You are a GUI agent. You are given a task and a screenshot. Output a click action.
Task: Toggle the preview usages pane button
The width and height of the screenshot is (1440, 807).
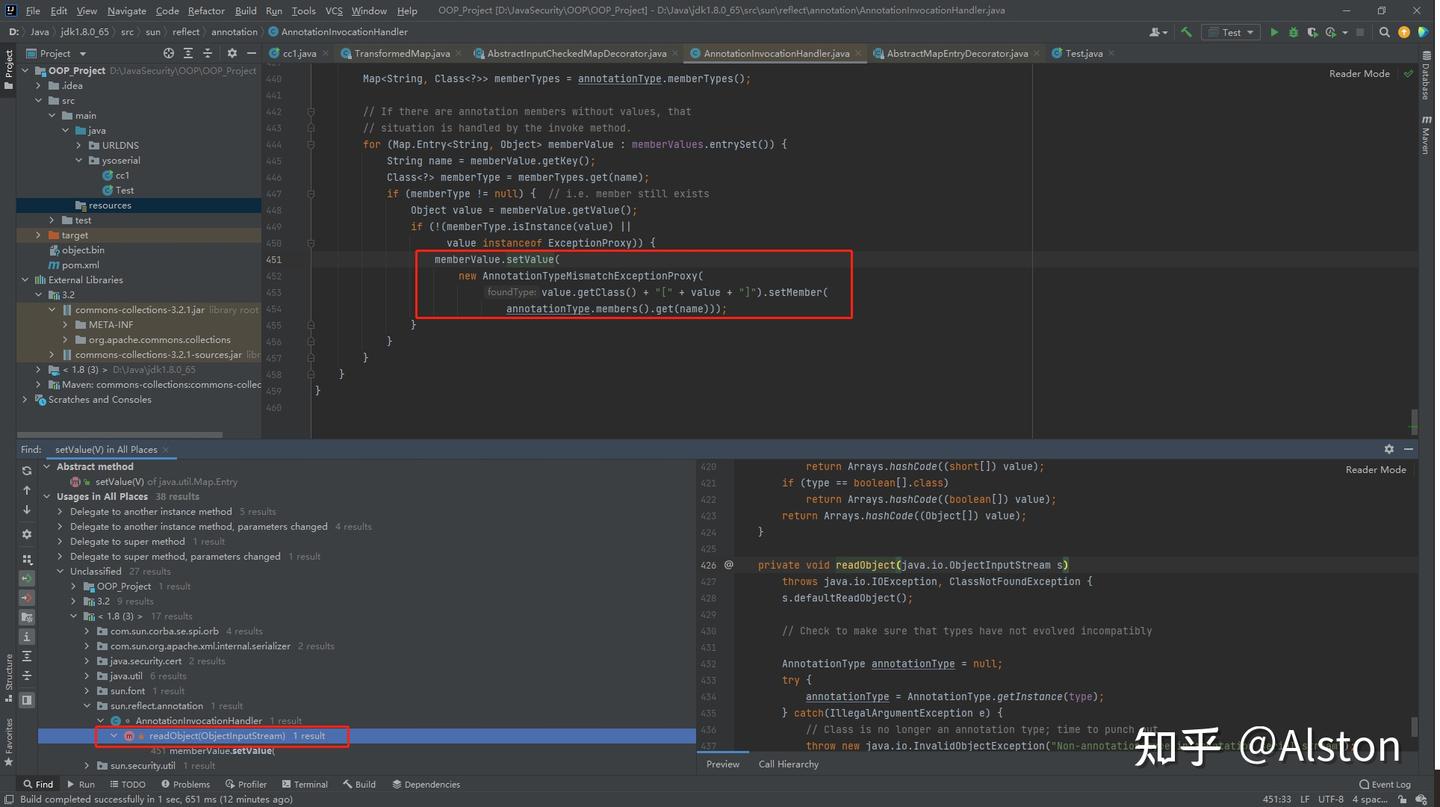(x=27, y=700)
